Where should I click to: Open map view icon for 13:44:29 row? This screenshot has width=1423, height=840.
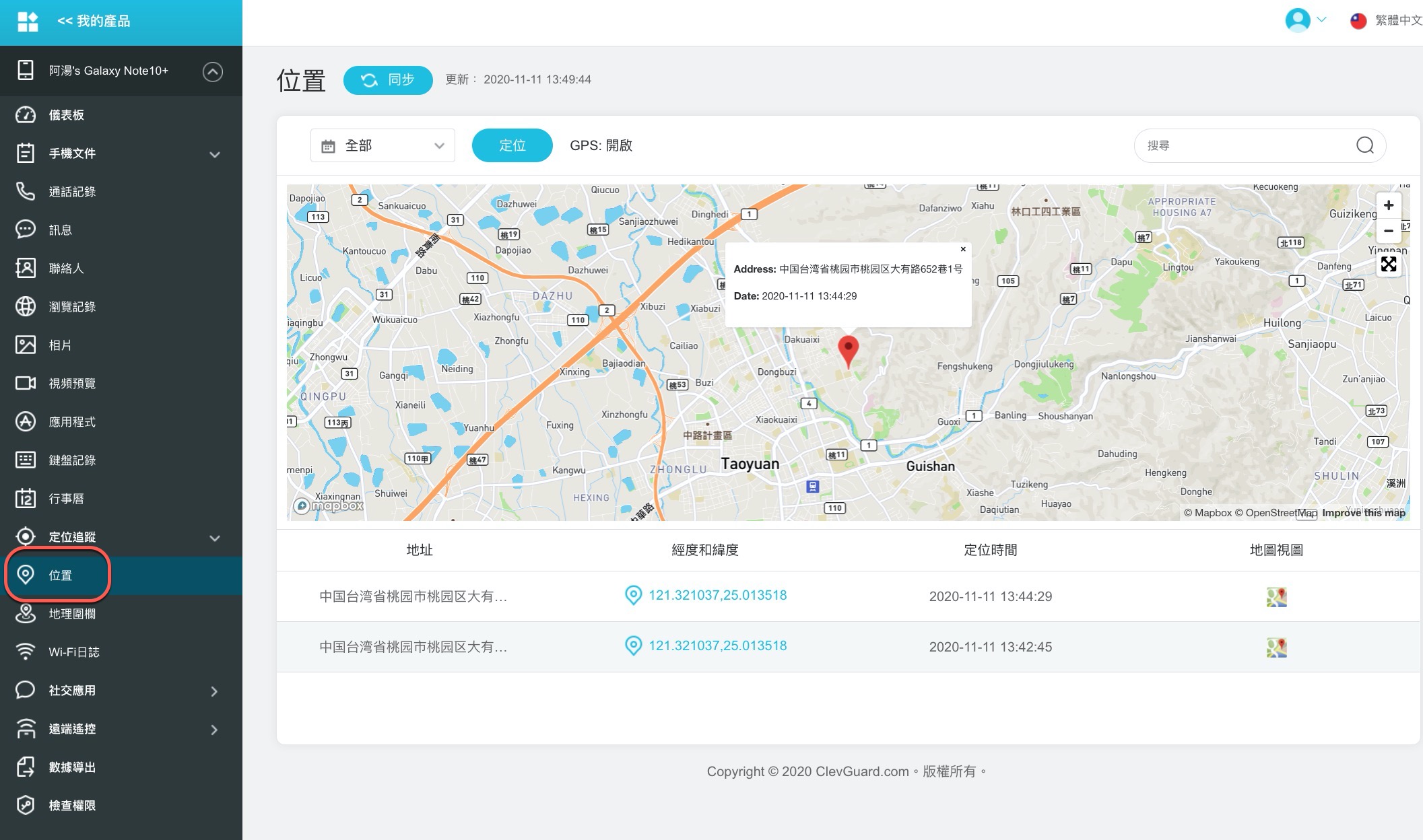pyautogui.click(x=1276, y=596)
